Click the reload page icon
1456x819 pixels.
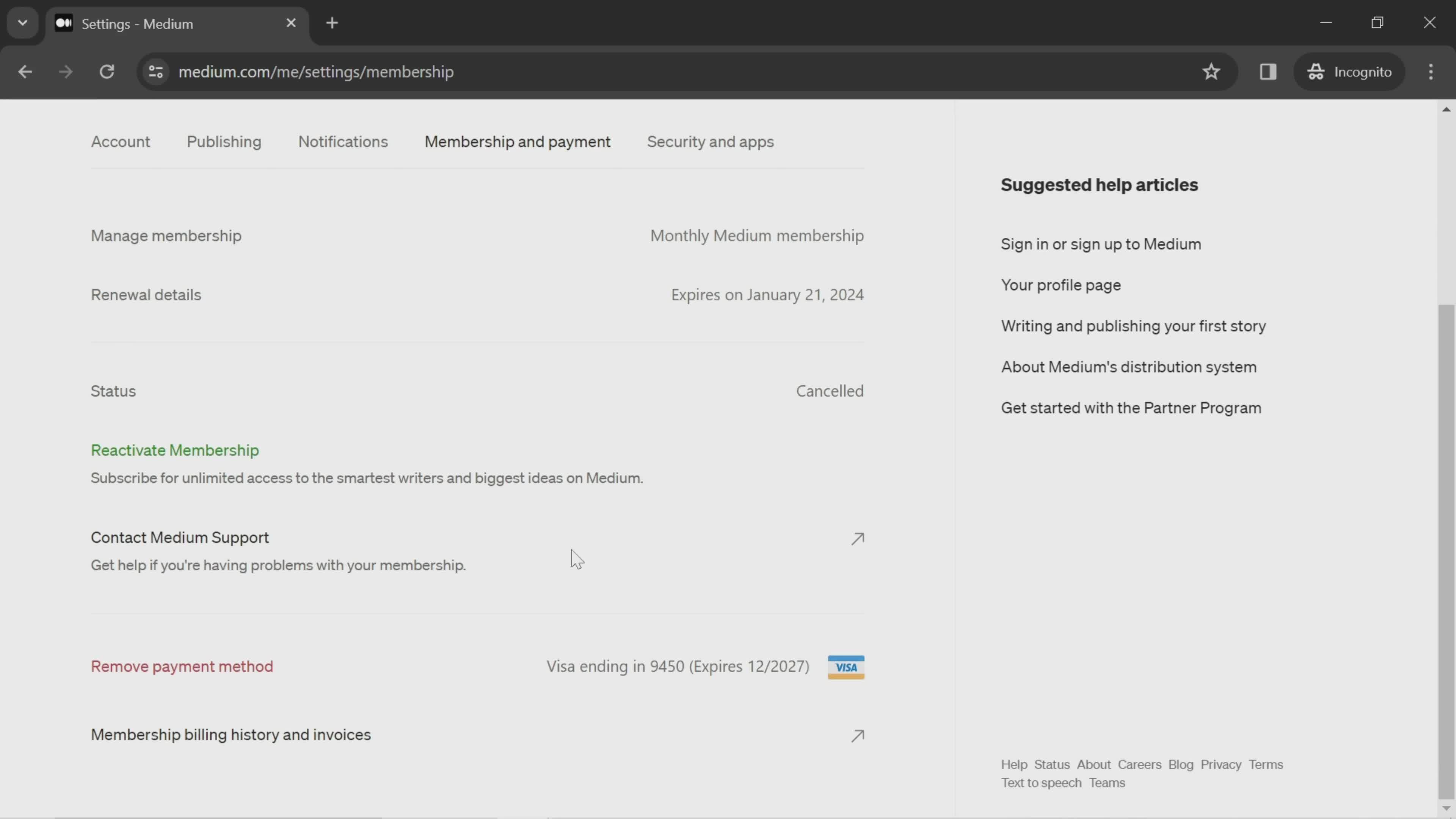(x=107, y=71)
